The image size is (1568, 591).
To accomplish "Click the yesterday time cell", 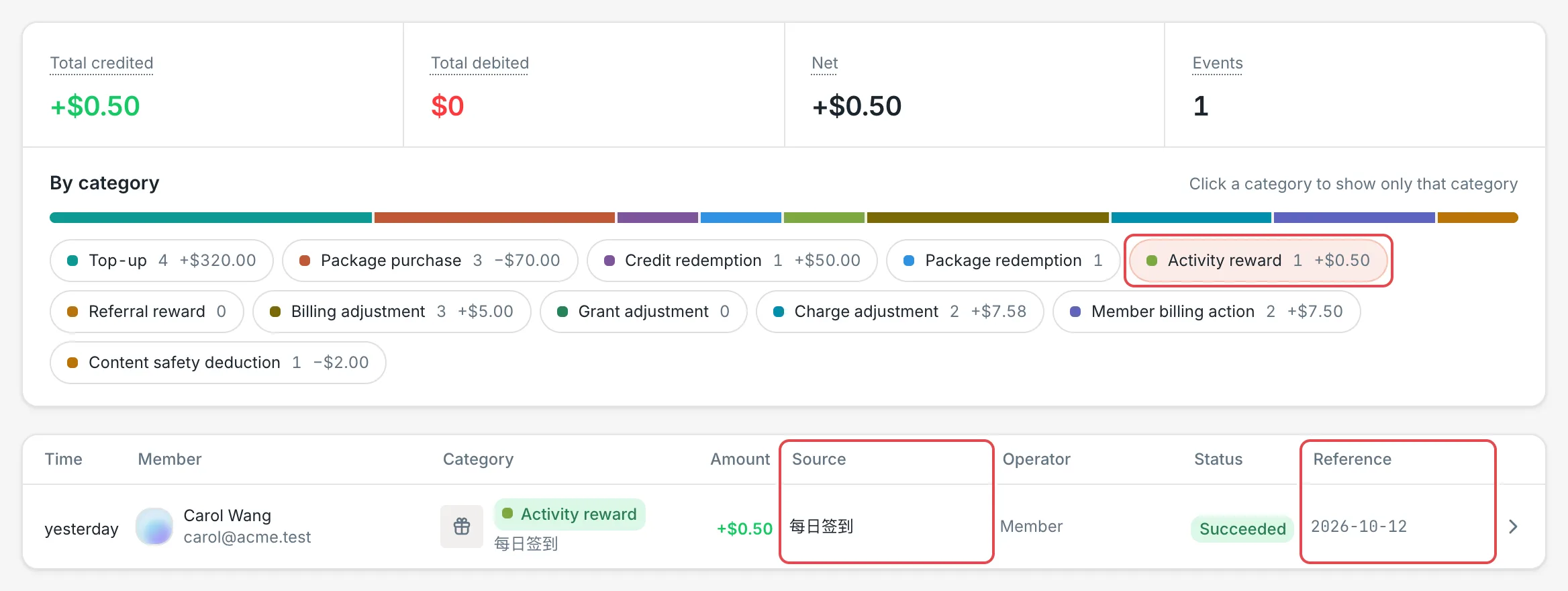I will coord(82,529).
